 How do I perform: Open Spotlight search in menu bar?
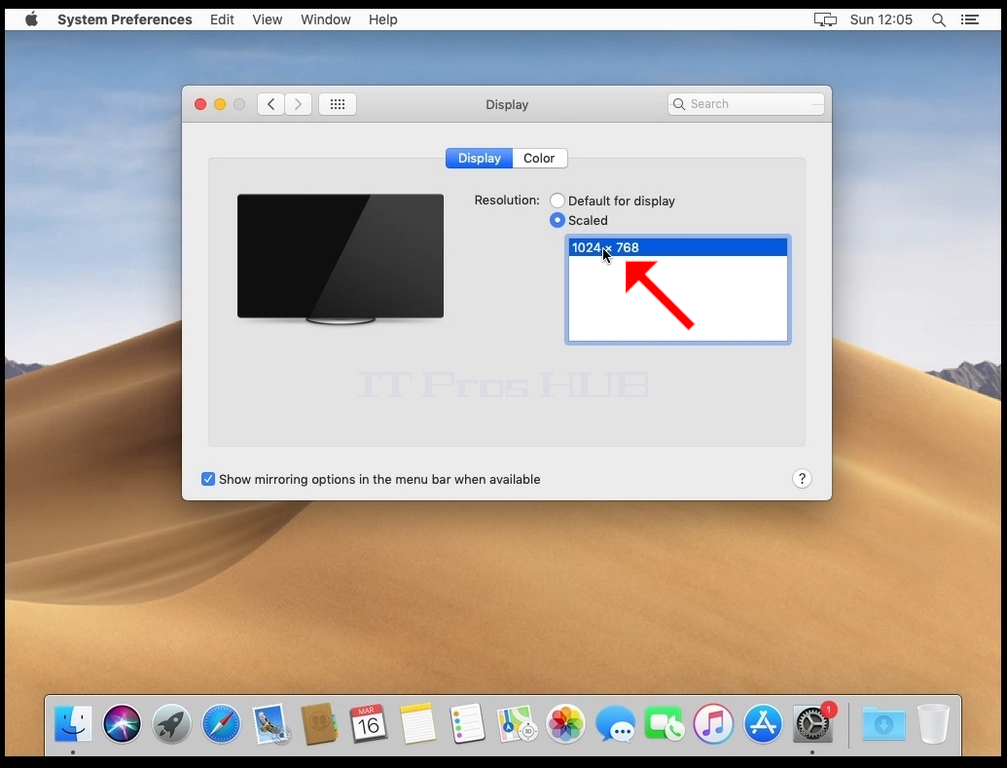click(x=938, y=20)
